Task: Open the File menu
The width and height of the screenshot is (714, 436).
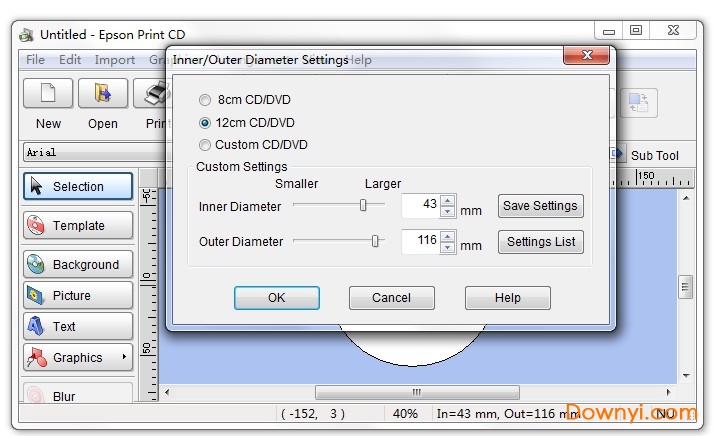Action: pyautogui.click(x=35, y=60)
